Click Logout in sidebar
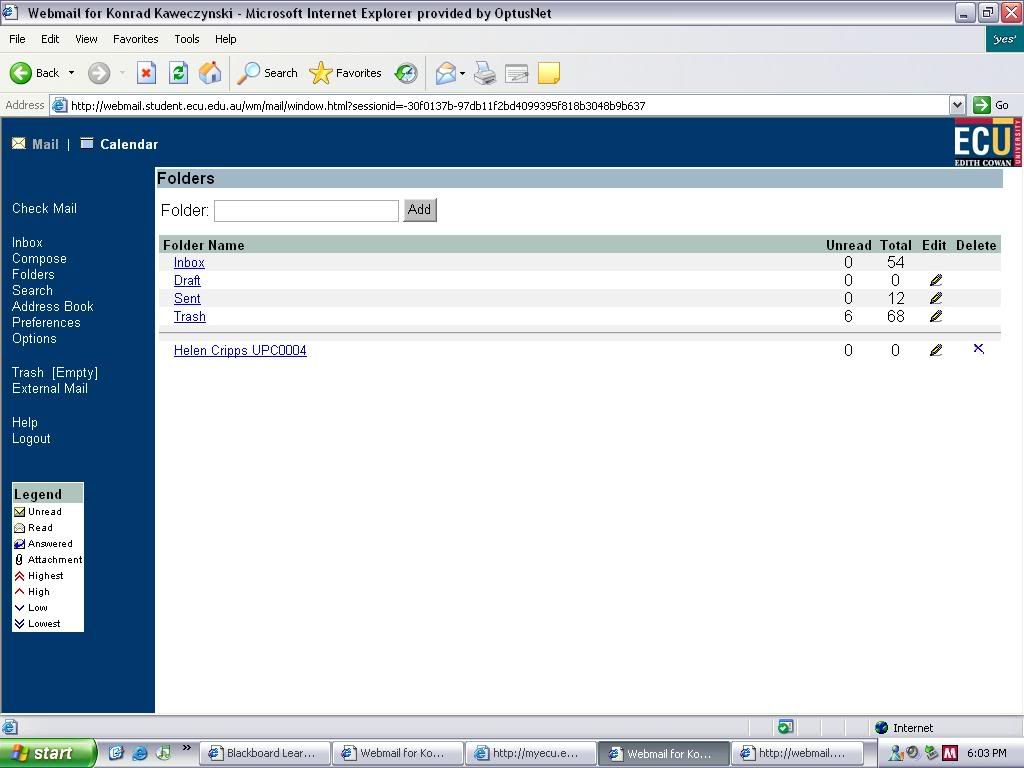Viewport: 1024px width, 768px height. (x=31, y=439)
